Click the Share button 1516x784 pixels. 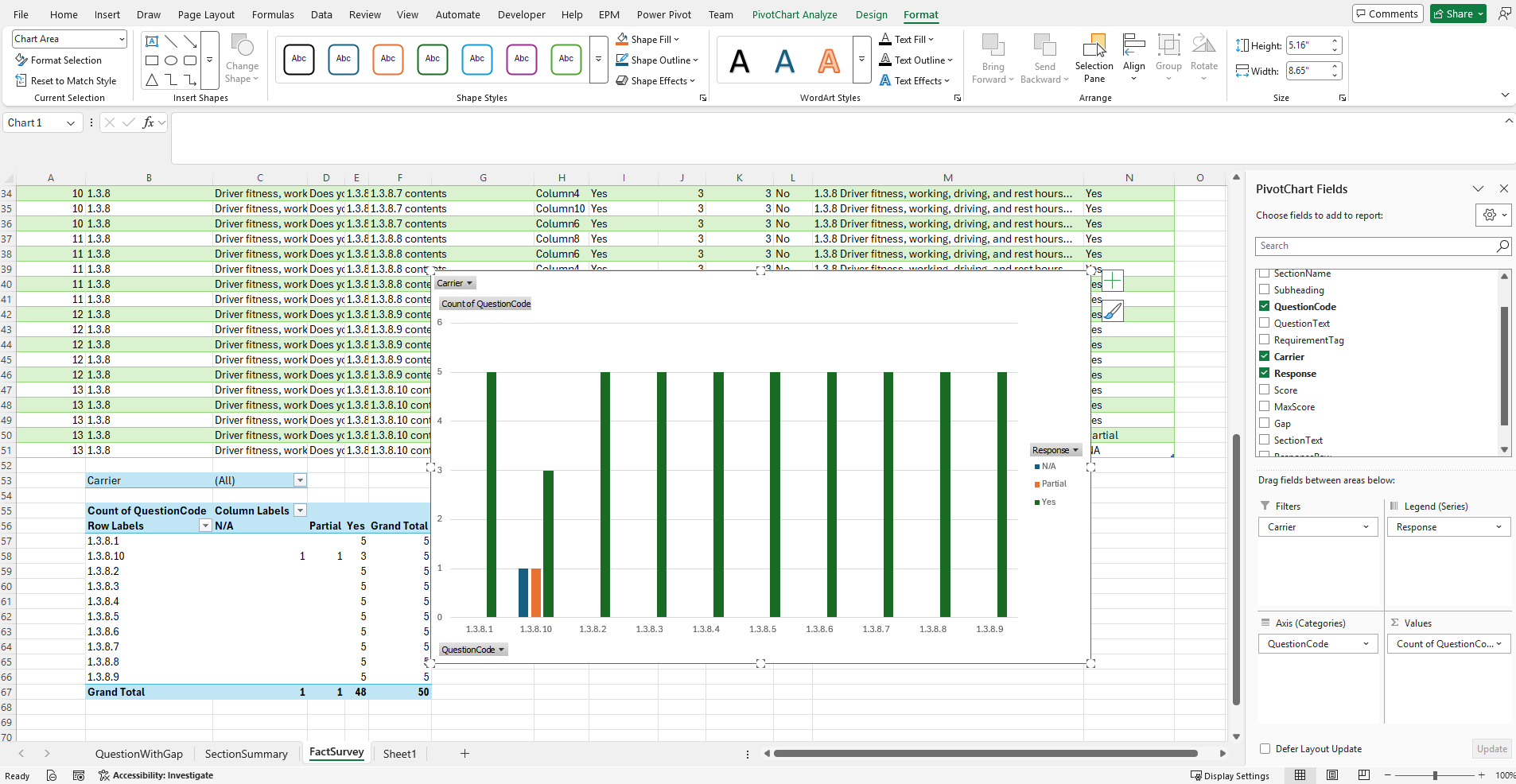[x=1458, y=14]
